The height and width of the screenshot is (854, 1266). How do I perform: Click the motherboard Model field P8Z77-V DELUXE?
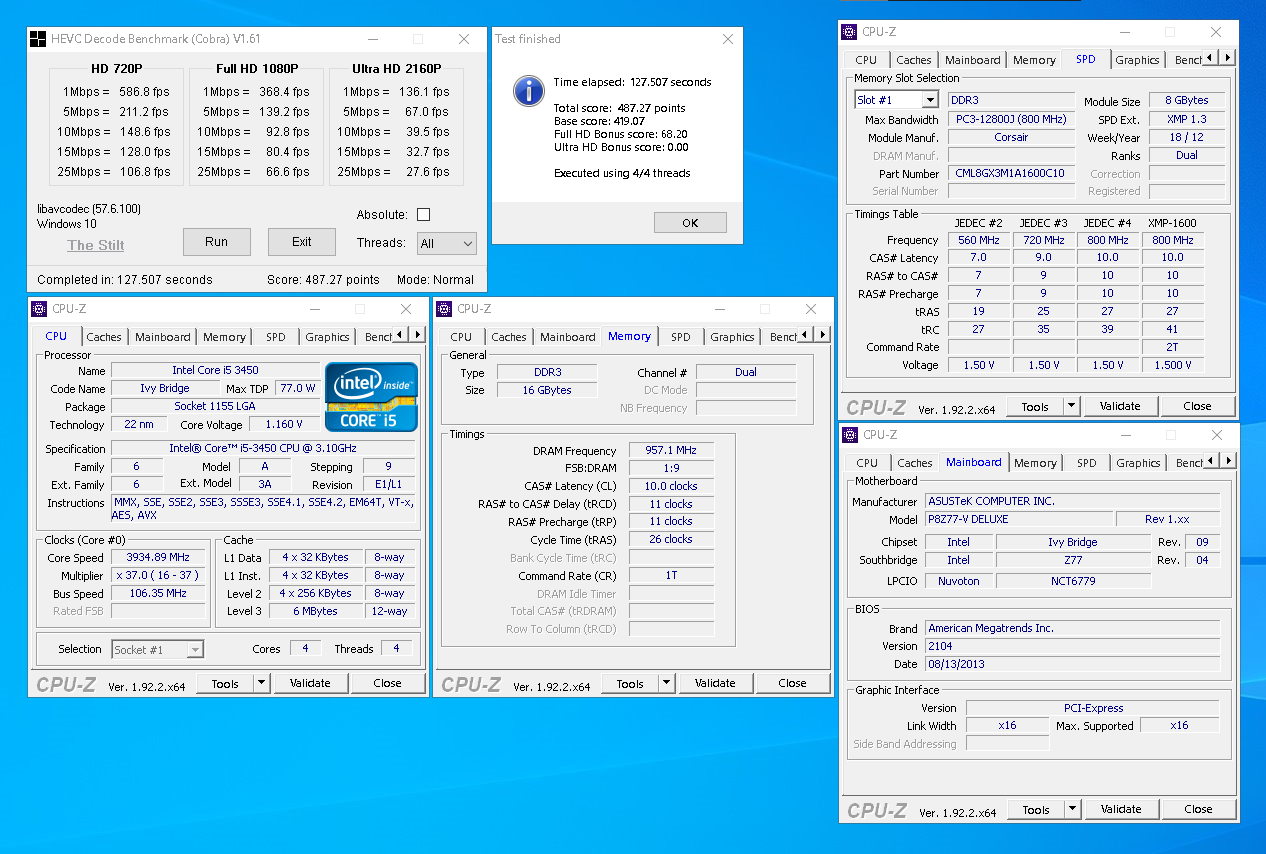pos(1018,519)
